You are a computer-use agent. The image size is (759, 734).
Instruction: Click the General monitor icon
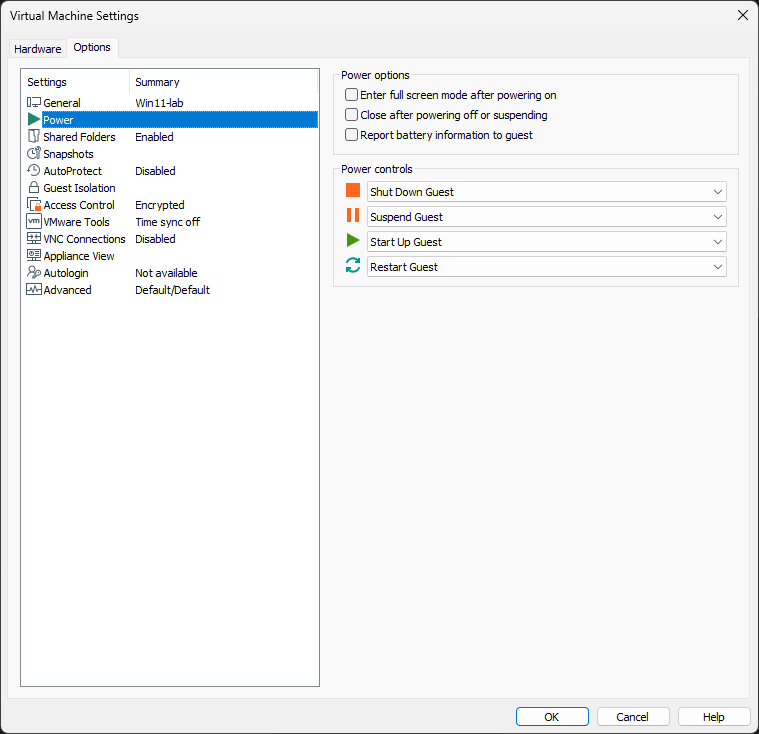click(x=34, y=103)
